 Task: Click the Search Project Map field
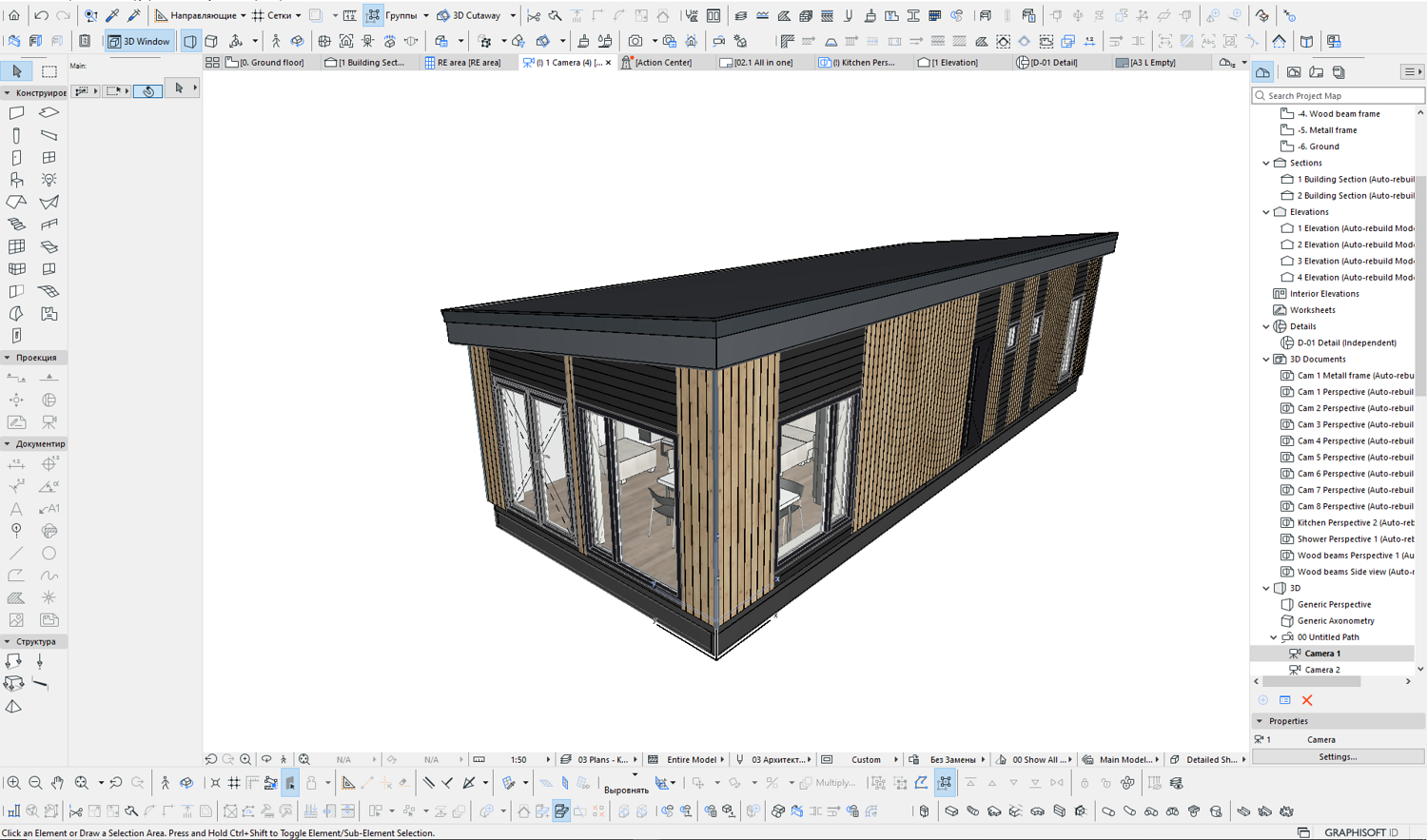pos(1339,95)
